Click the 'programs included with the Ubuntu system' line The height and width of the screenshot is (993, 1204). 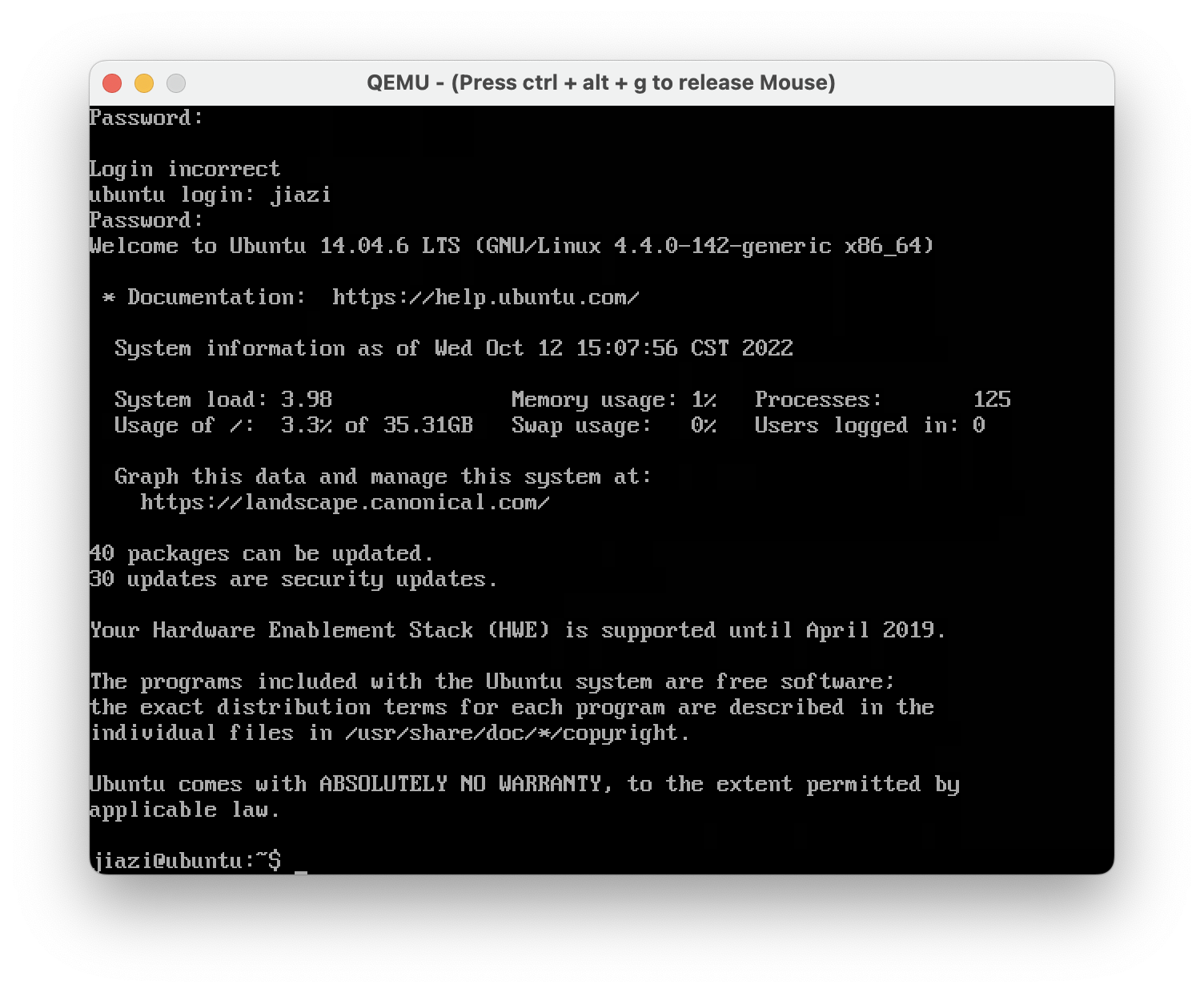pos(492,681)
